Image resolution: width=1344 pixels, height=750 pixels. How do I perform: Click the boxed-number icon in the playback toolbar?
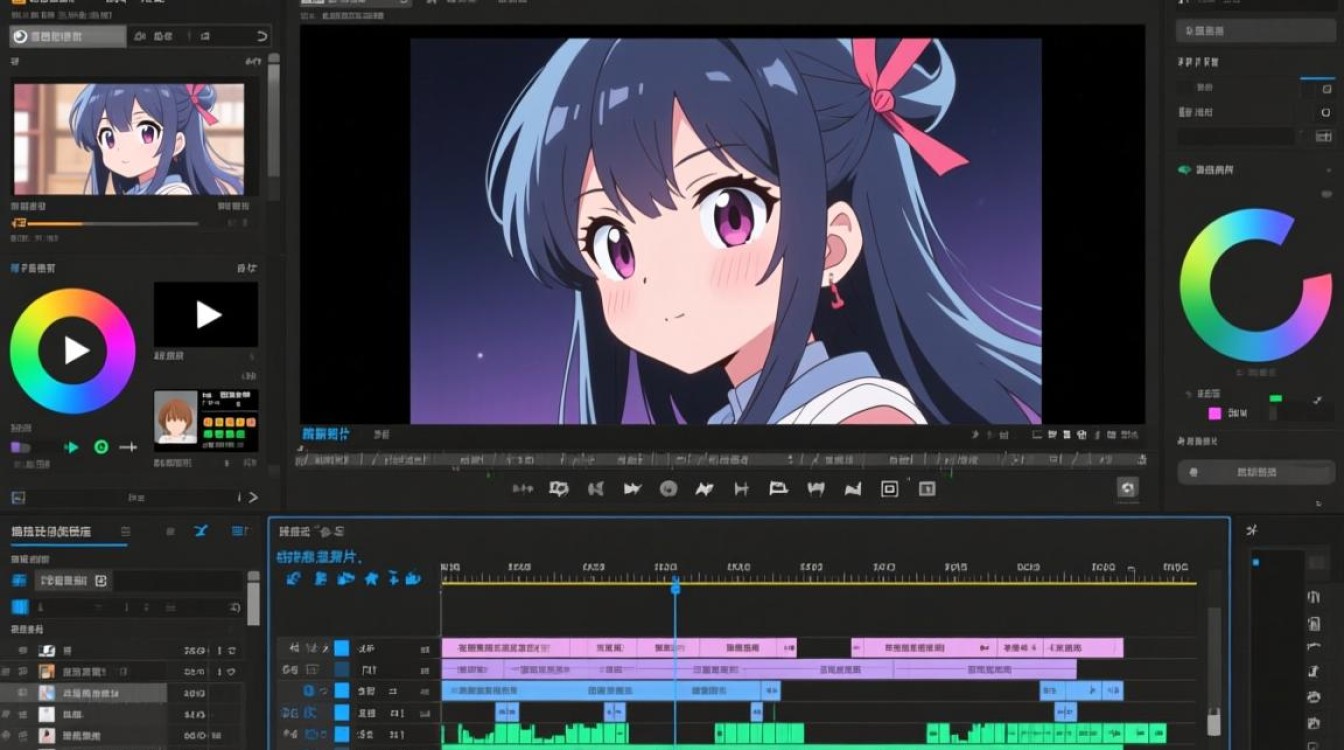[926, 489]
